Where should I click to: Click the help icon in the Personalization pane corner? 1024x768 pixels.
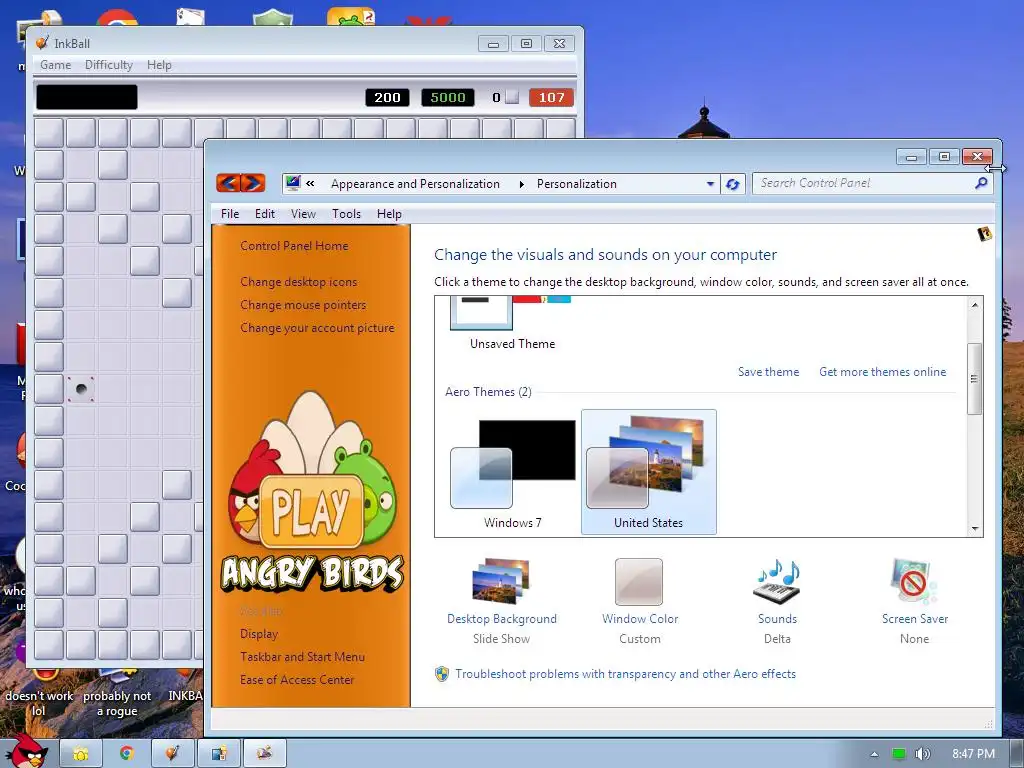pyautogui.click(x=985, y=233)
